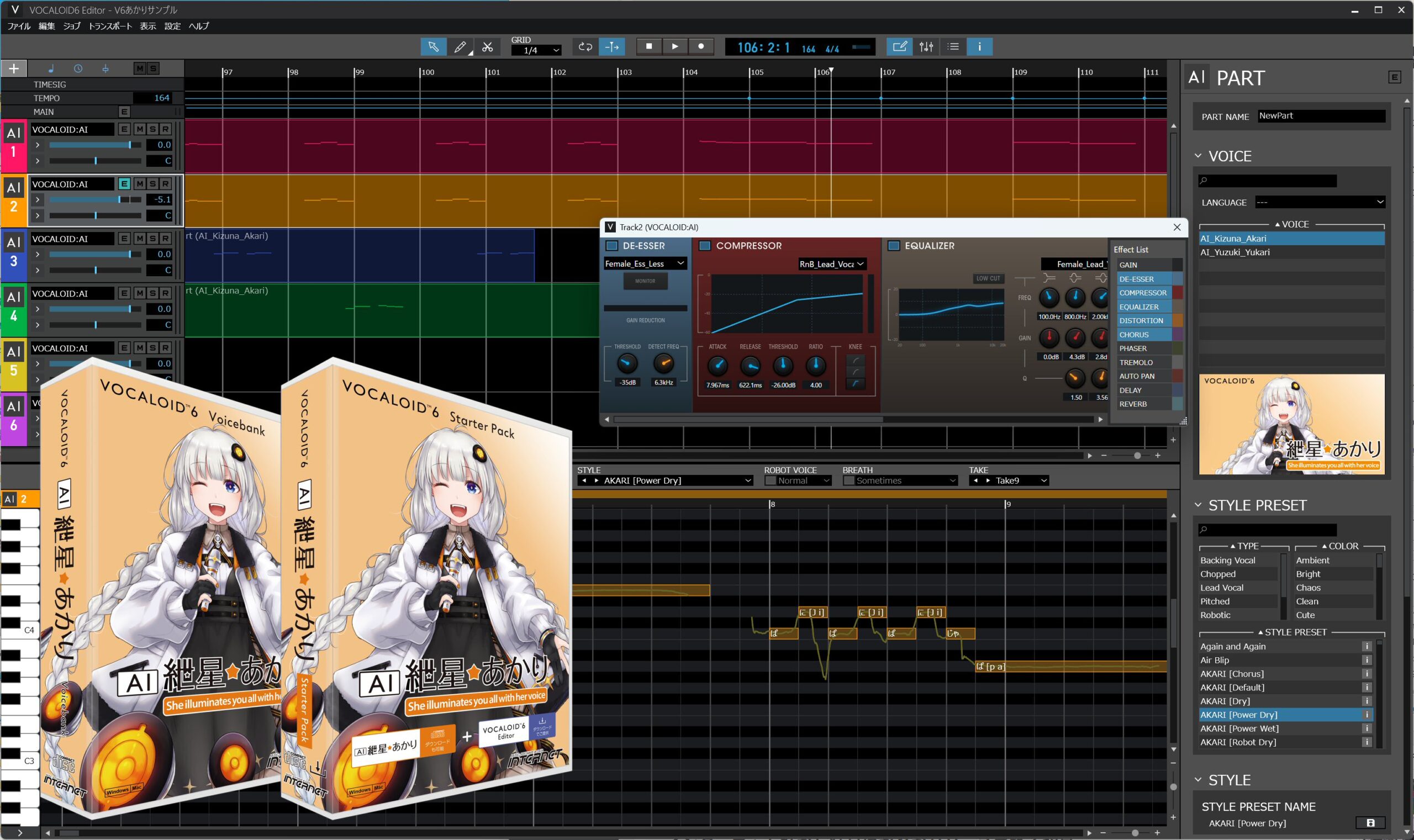Stop playback
1414x840 pixels.
point(649,46)
